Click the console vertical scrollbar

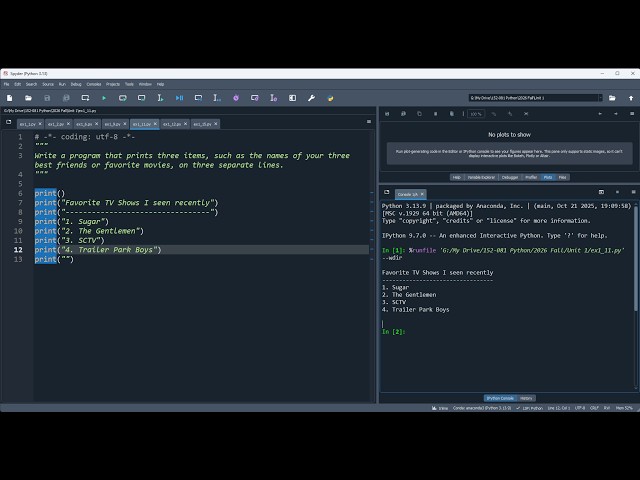click(x=636, y=261)
